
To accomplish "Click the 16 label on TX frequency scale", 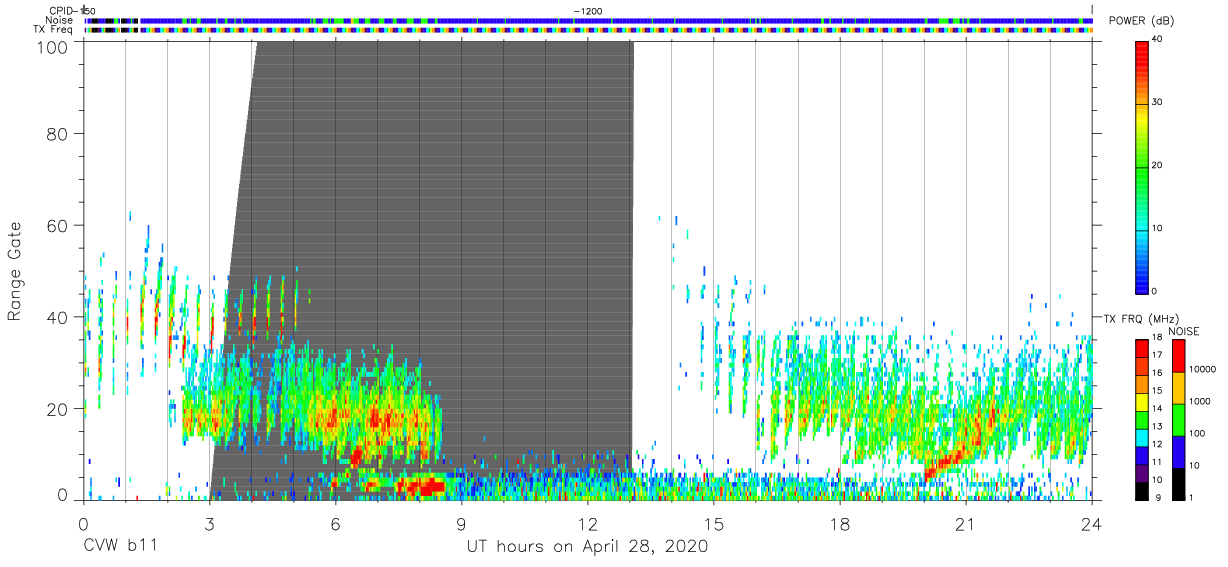I will pos(1156,373).
